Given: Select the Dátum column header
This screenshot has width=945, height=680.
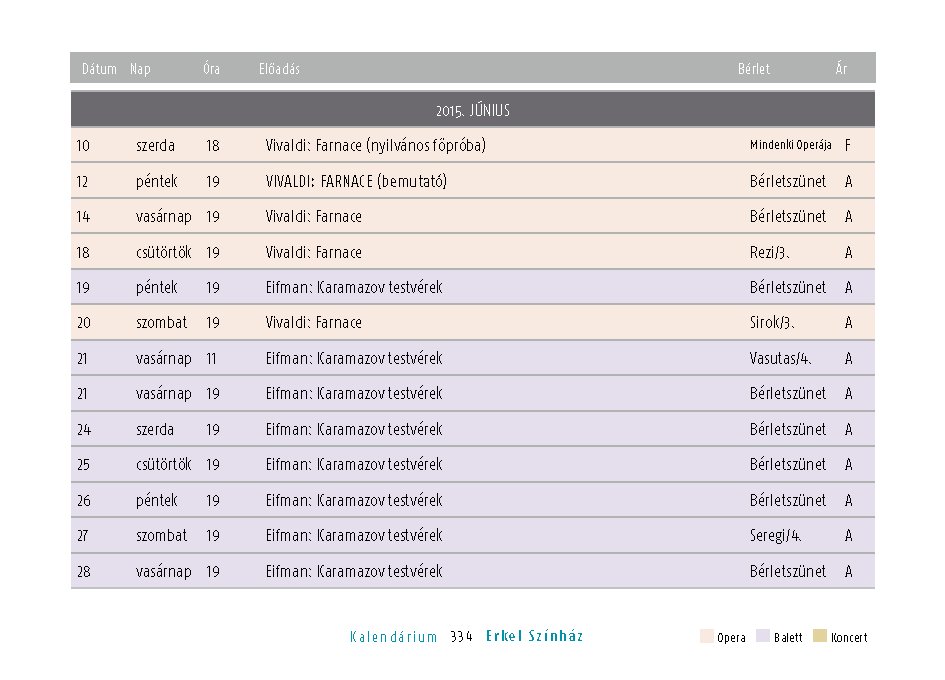Looking at the screenshot, I should click(99, 69).
